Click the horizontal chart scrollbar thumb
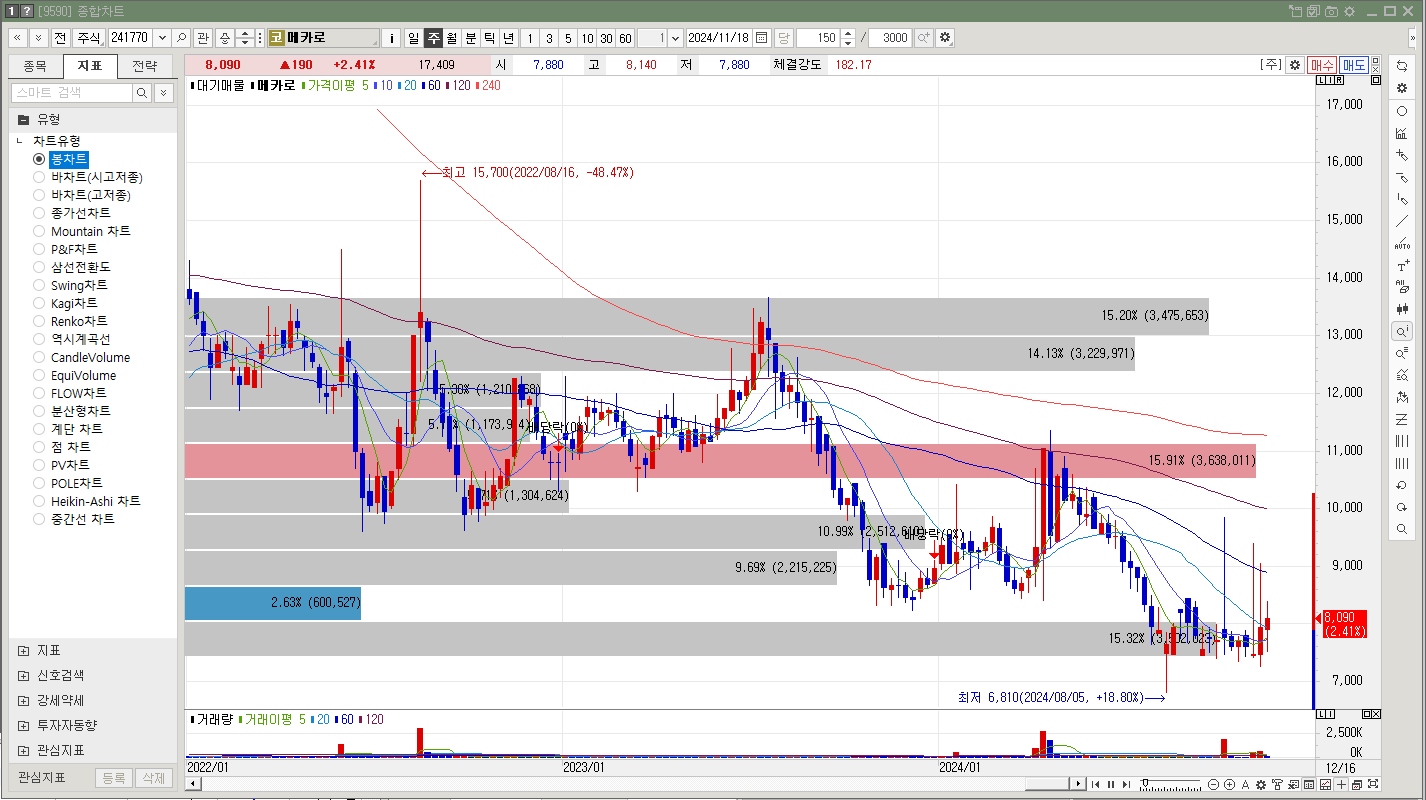Image resolution: width=1426 pixels, height=800 pixels. tap(1048, 784)
